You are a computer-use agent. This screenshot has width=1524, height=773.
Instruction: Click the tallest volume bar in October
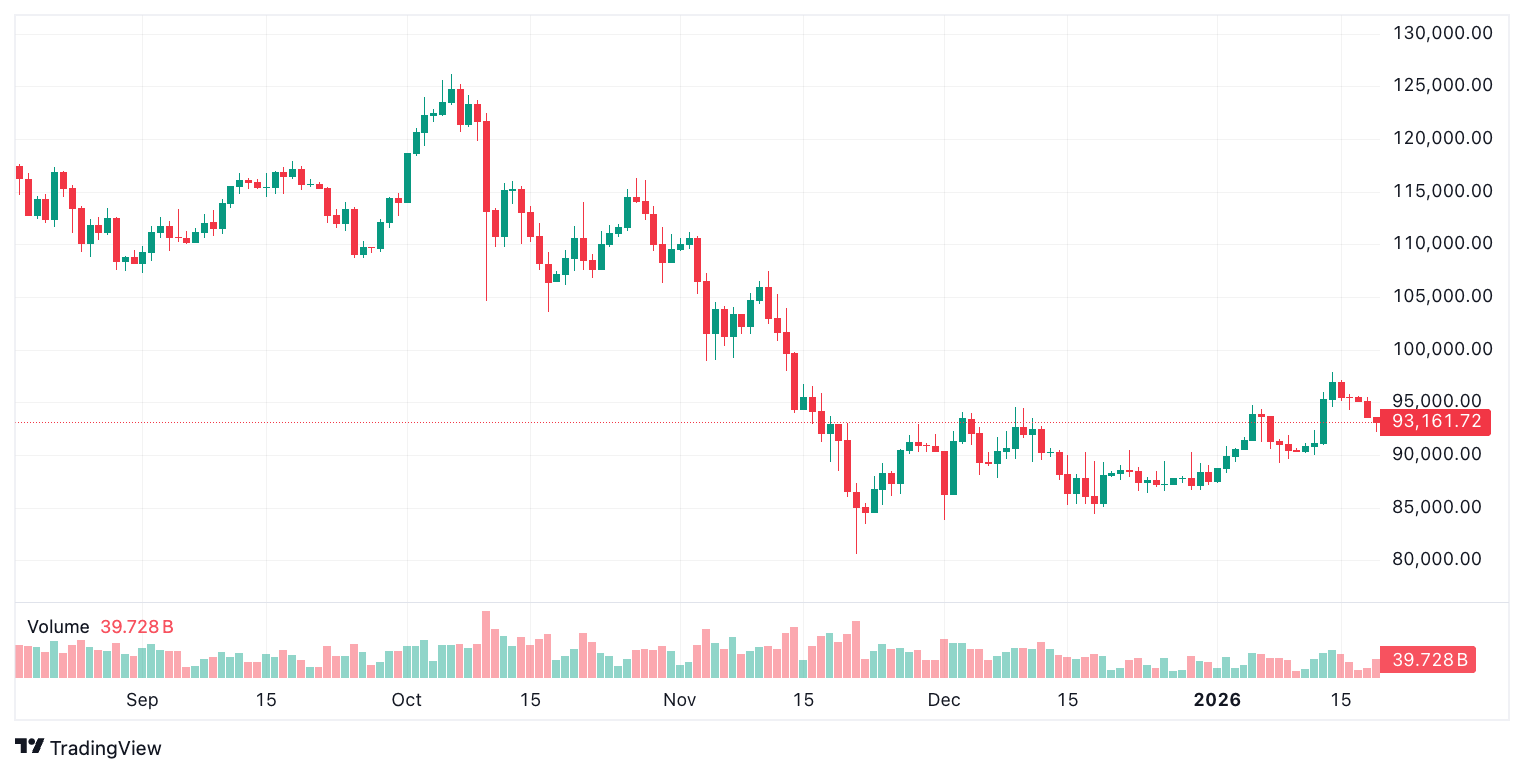click(486, 645)
